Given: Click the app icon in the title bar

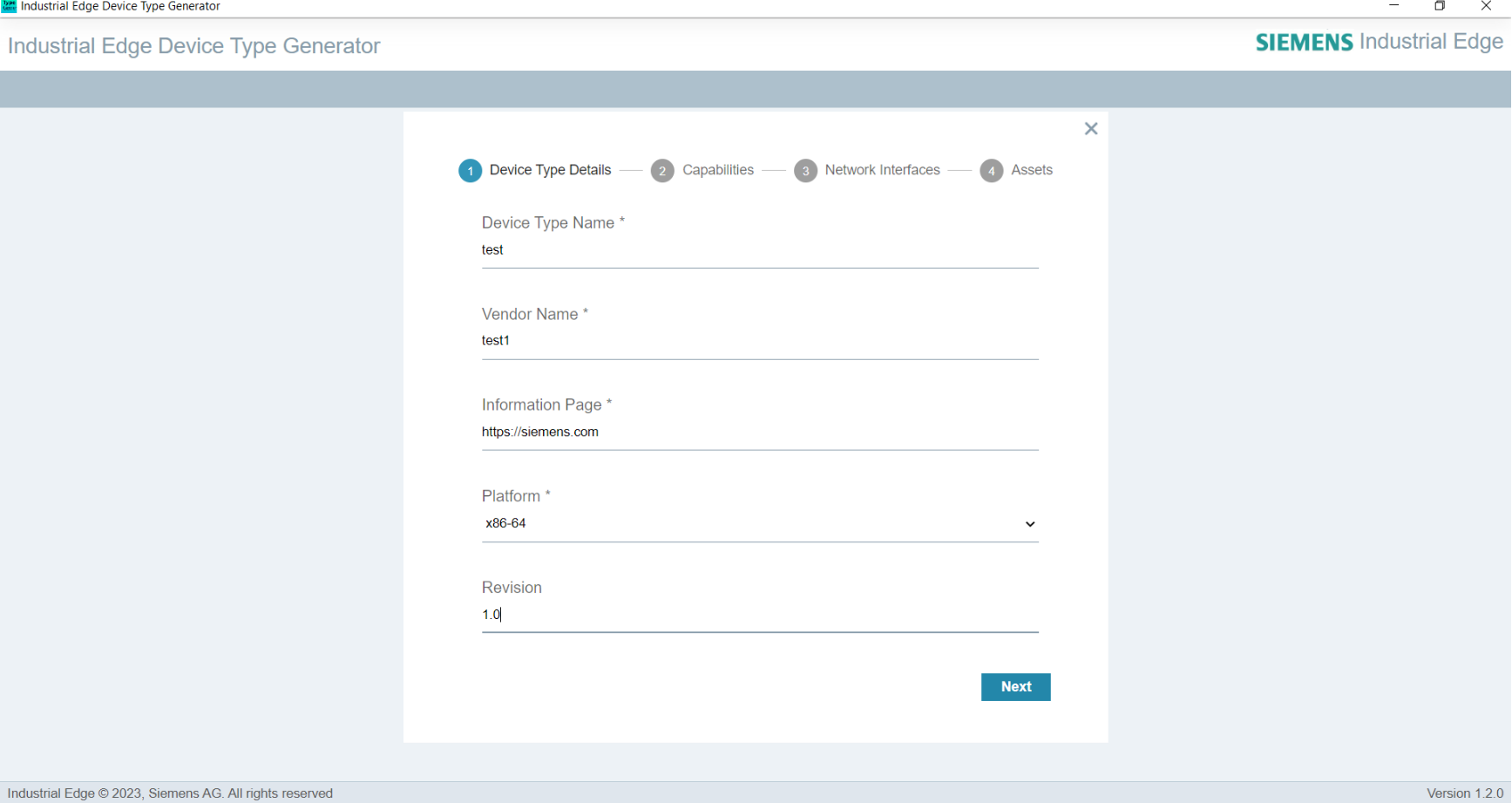Looking at the screenshot, I should [x=9, y=6].
